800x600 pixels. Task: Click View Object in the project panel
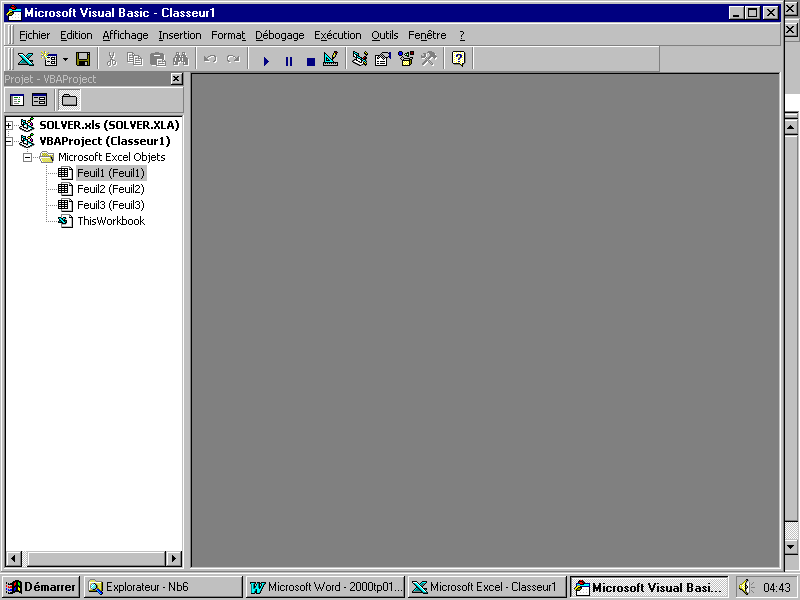tap(39, 100)
